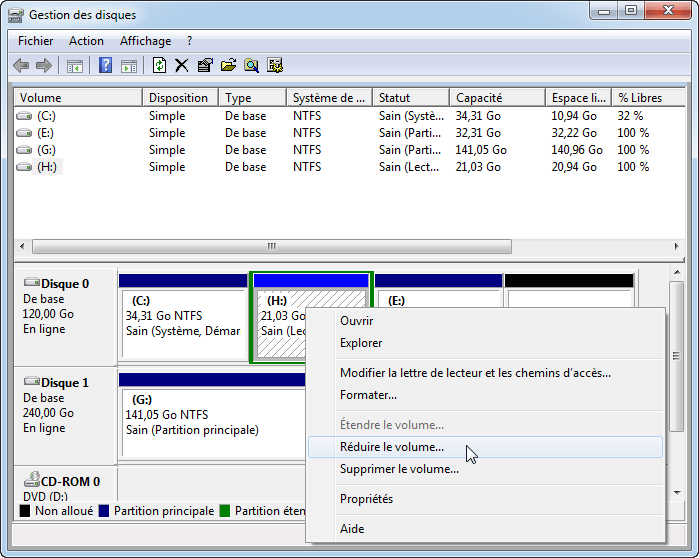Click the Help question mark toolbar icon
Screen dimensions: 699x558
point(105,66)
